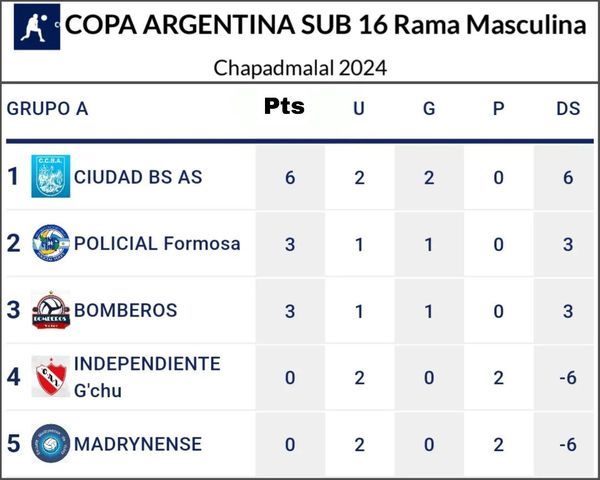Click the Madrynense round blue emblem
This screenshot has height=480, width=600.
point(50,444)
